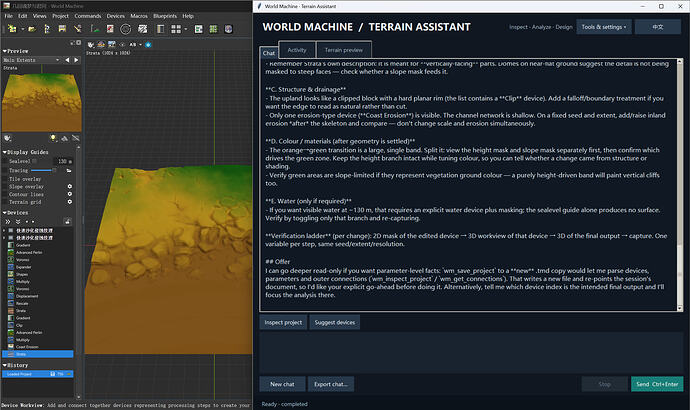Click the eye icon in viewport toolbar
The image size is (690, 410).
click(122, 44)
